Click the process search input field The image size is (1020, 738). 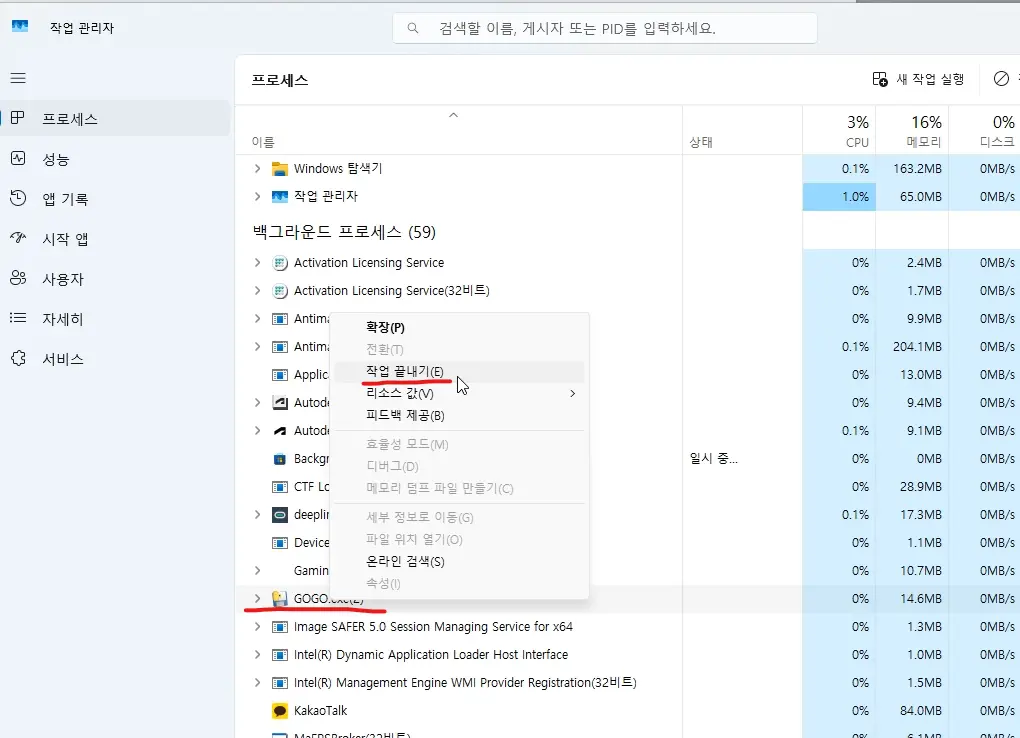click(605, 29)
